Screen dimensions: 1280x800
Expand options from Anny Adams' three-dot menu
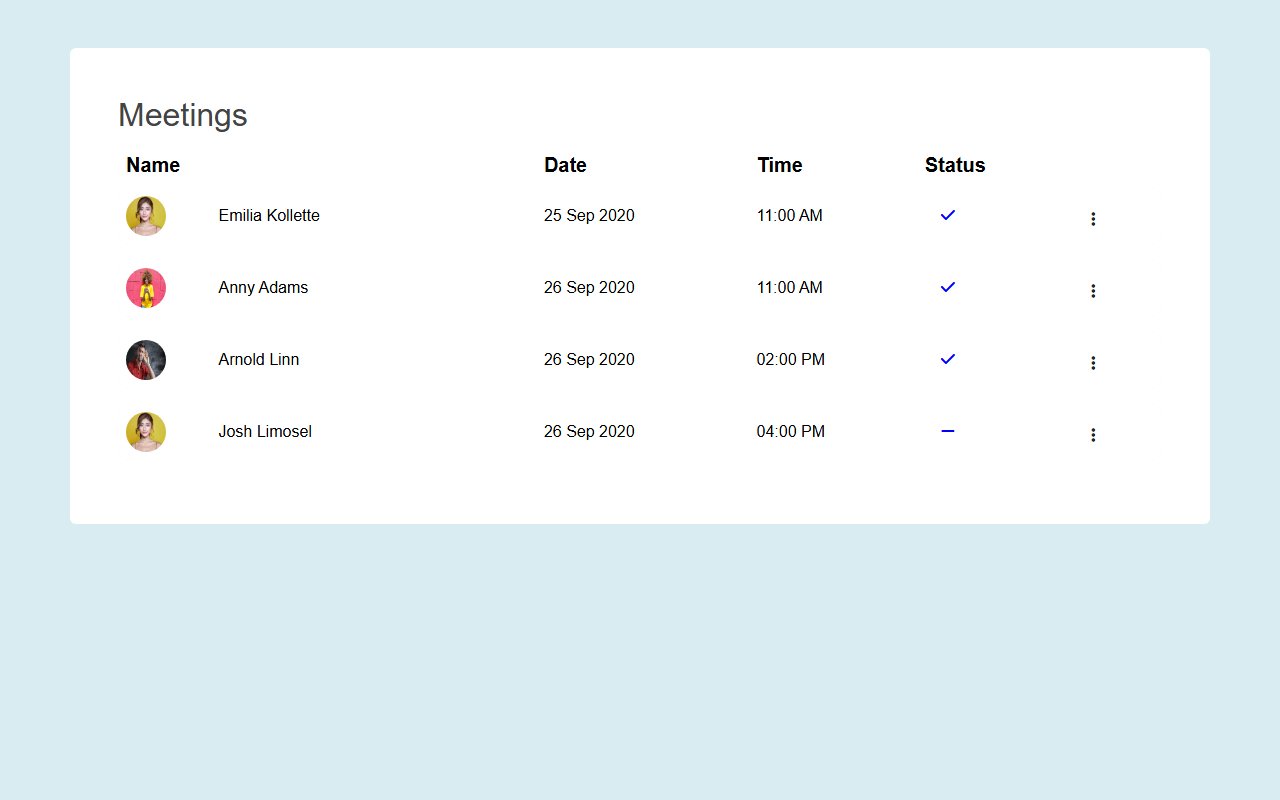[x=1093, y=290]
